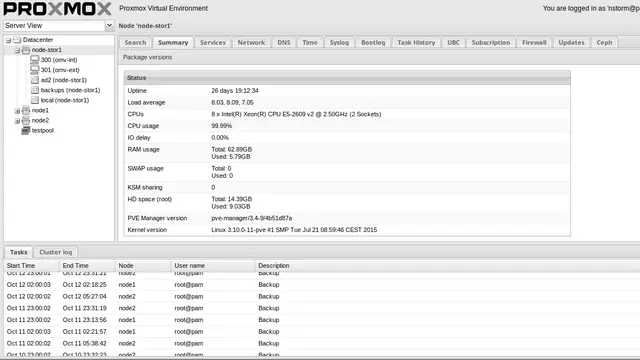Select node1 in the tree
The image size is (640, 360).
(40, 110)
